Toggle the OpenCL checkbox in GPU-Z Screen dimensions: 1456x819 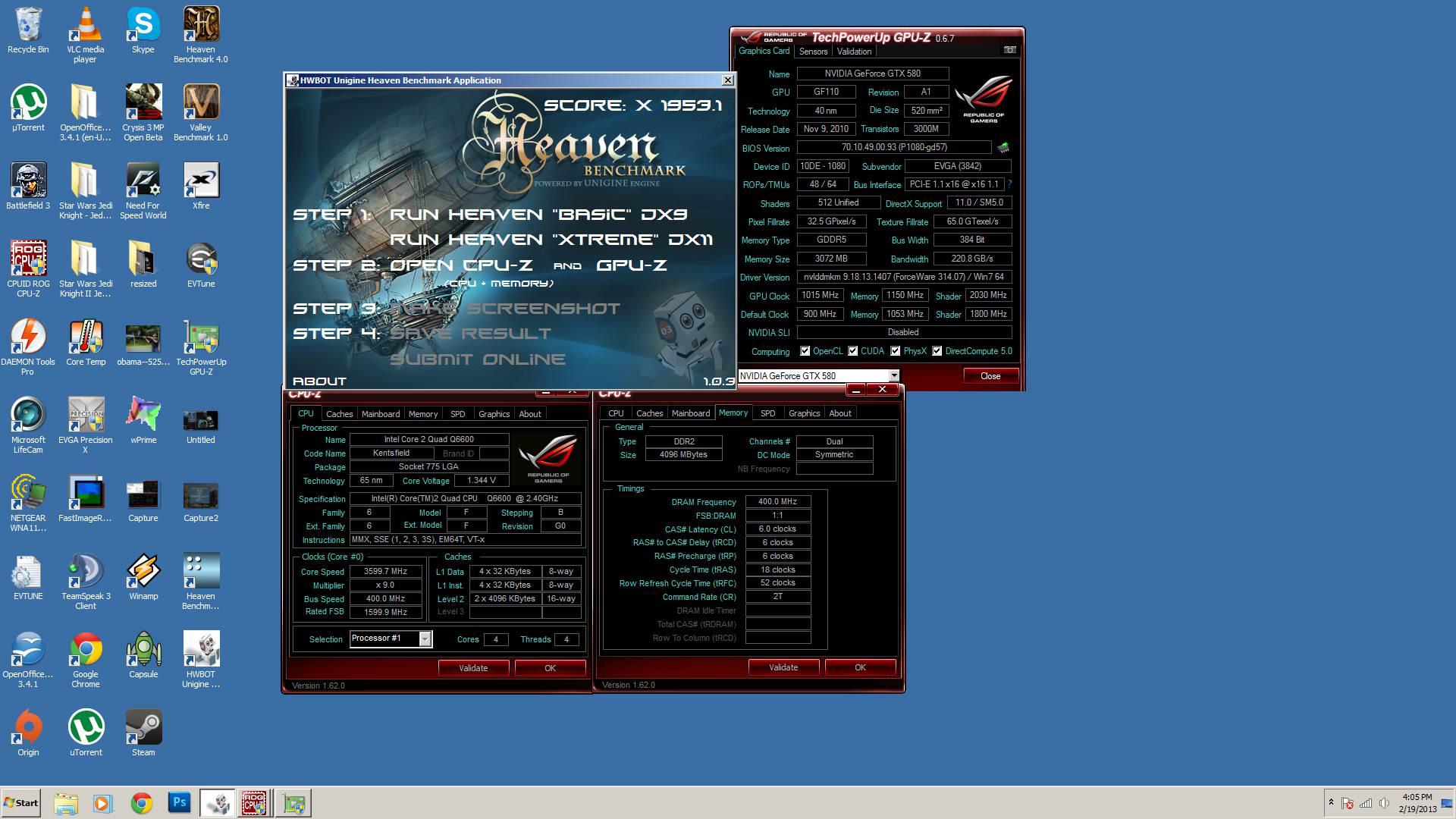805,351
